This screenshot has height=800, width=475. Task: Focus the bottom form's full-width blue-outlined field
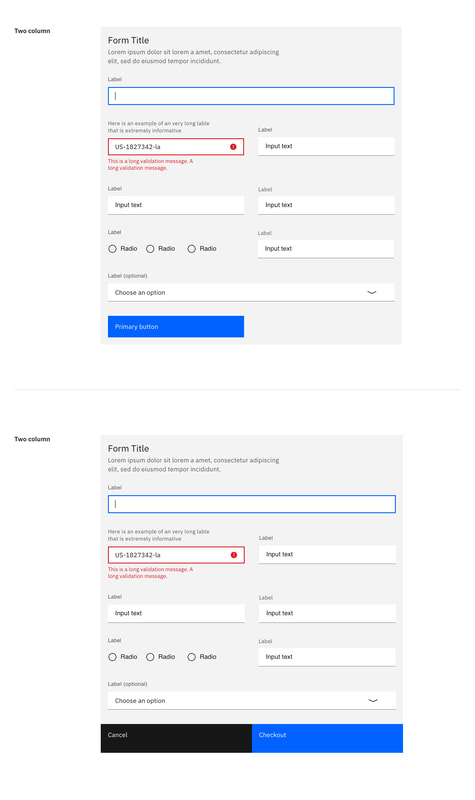[x=252, y=504]
